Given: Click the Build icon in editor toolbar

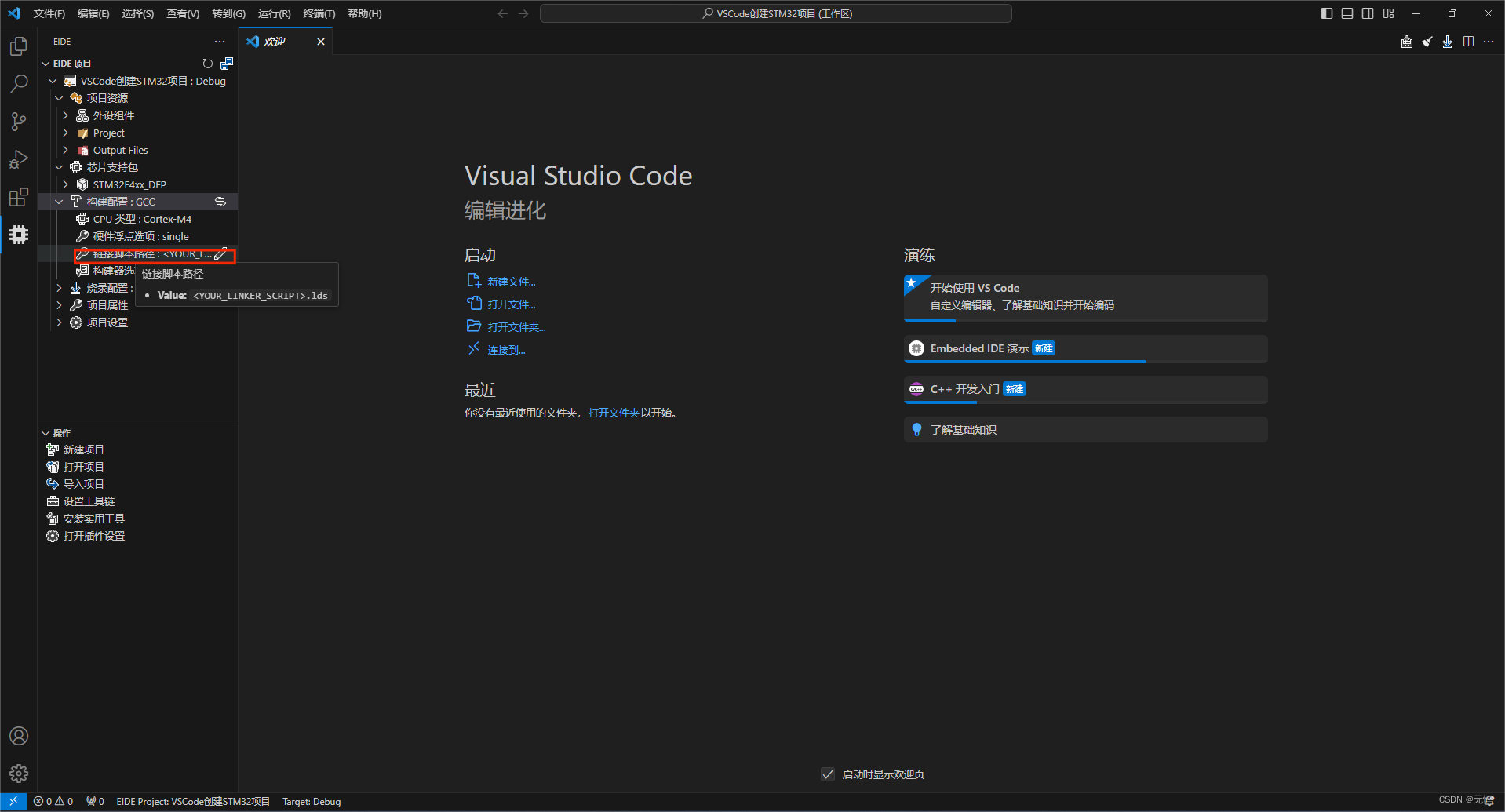Looking at the screenshot, I should tap(1407, 42).
